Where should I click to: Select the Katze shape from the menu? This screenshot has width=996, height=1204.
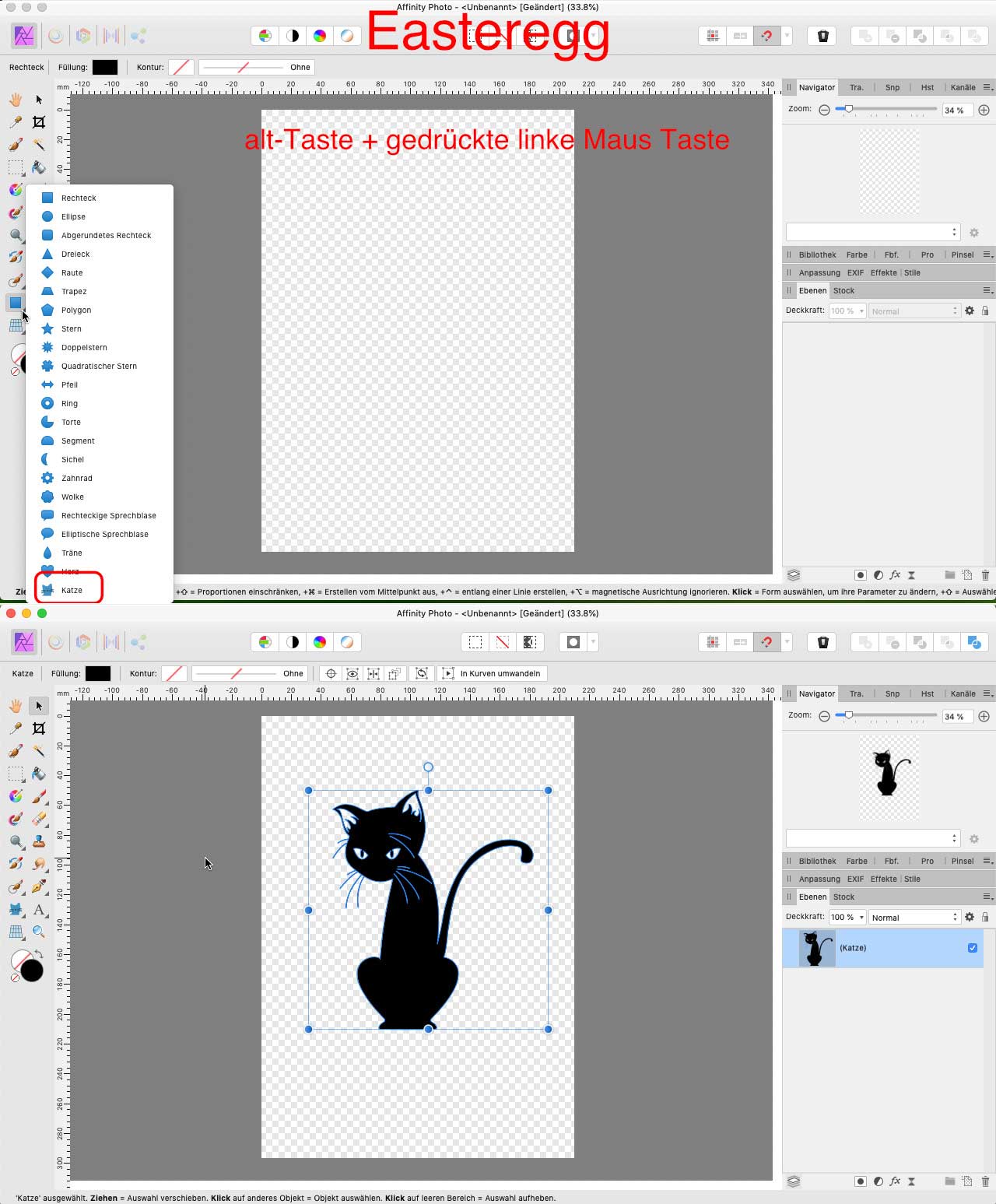[71, 590]
